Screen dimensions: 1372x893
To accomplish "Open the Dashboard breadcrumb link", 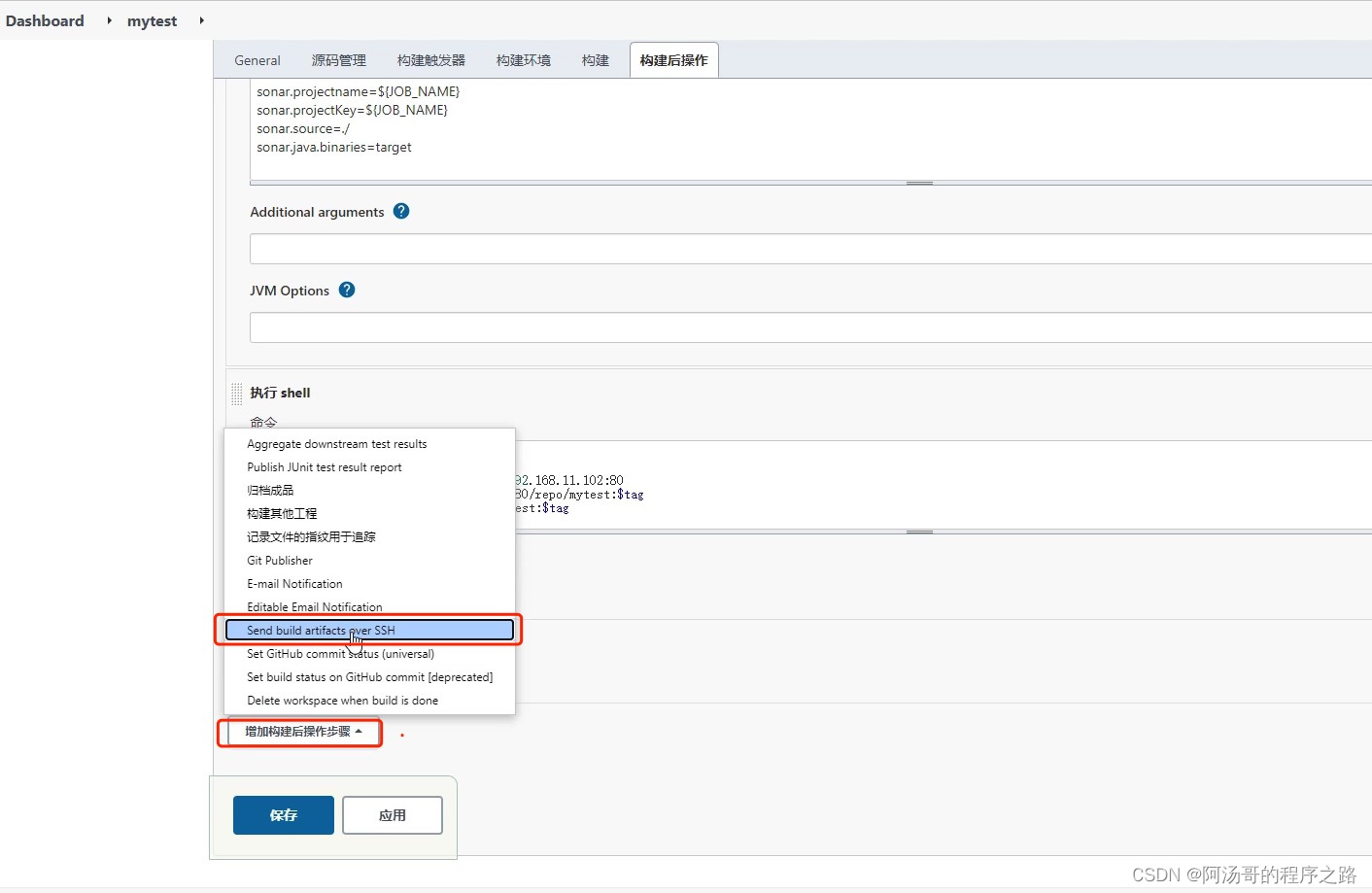I will (45, 20).
